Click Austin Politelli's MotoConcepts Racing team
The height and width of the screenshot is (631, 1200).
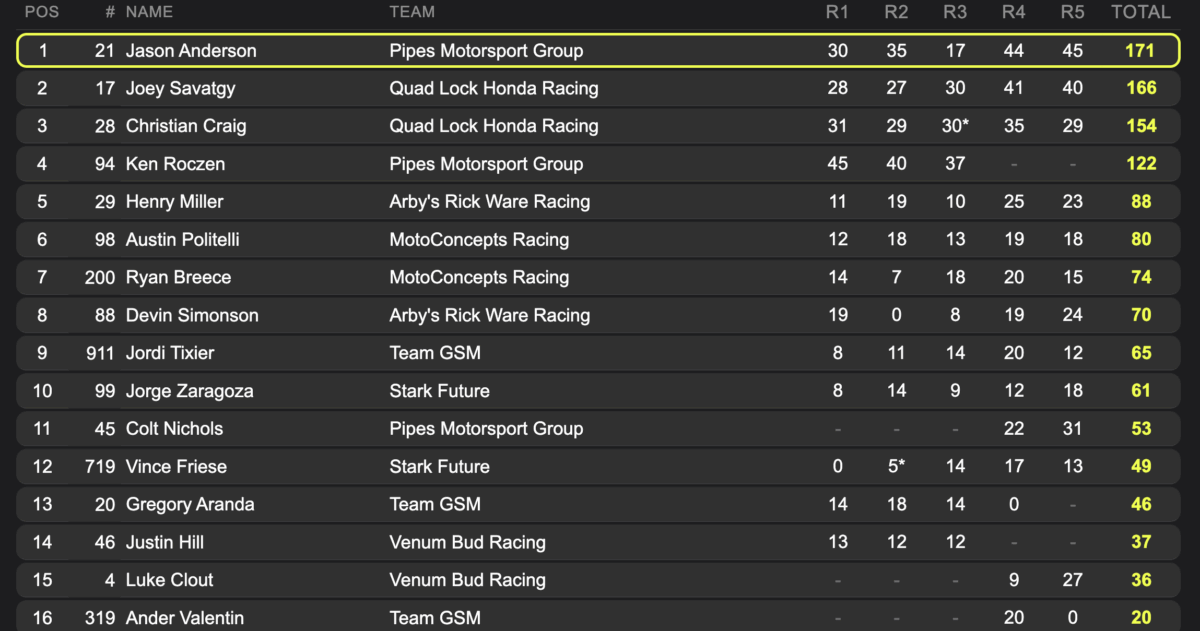(479, 240)
